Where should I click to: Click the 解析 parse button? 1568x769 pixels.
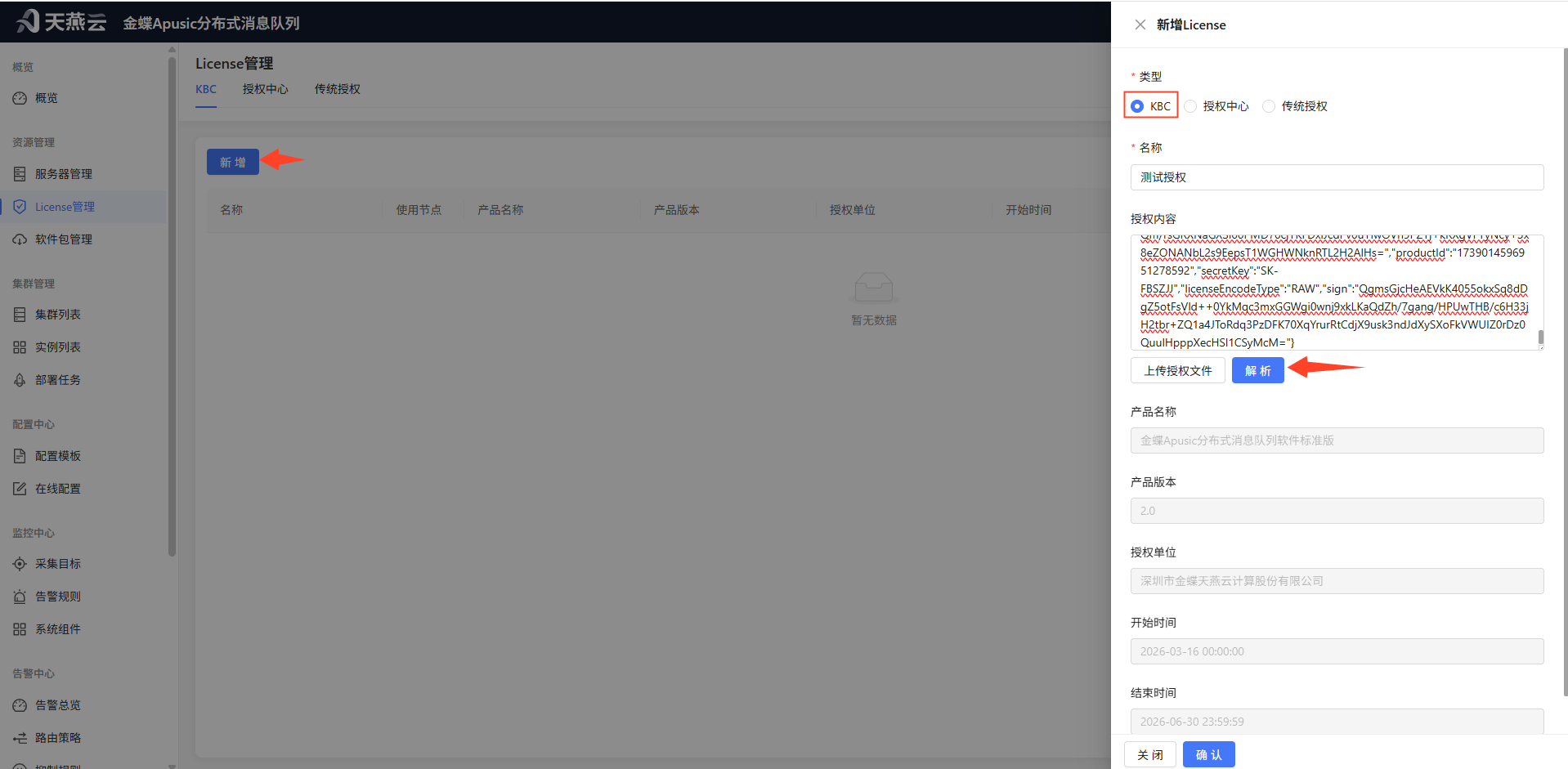click(1257, 370)
